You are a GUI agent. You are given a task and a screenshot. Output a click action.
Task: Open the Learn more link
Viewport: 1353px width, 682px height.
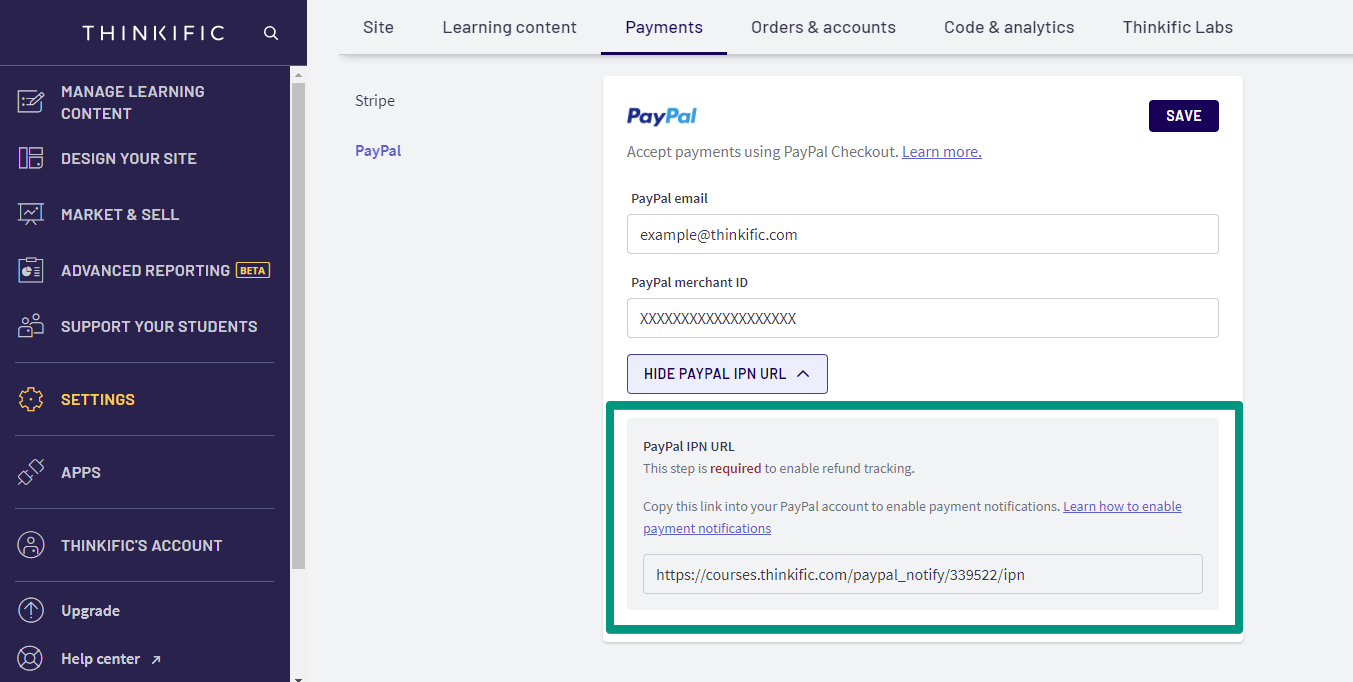[940, 151]
